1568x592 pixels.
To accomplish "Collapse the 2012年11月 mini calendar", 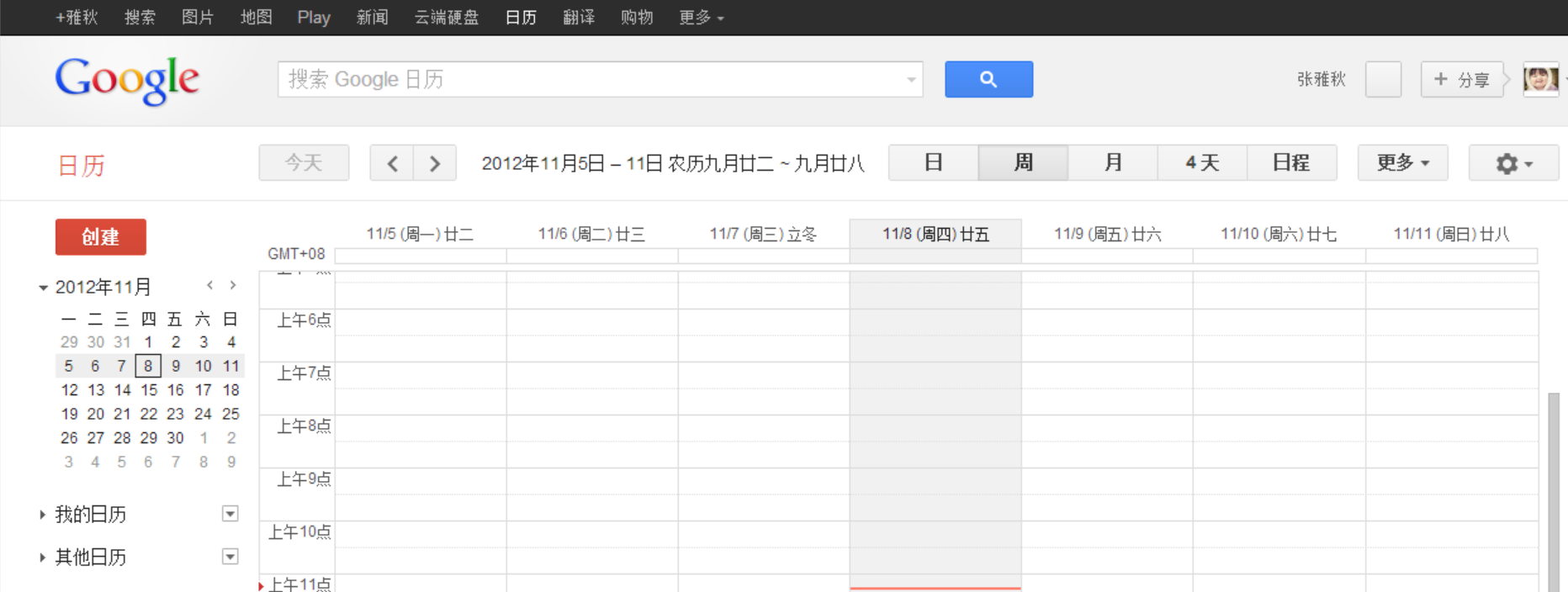I will click(43, 288).
